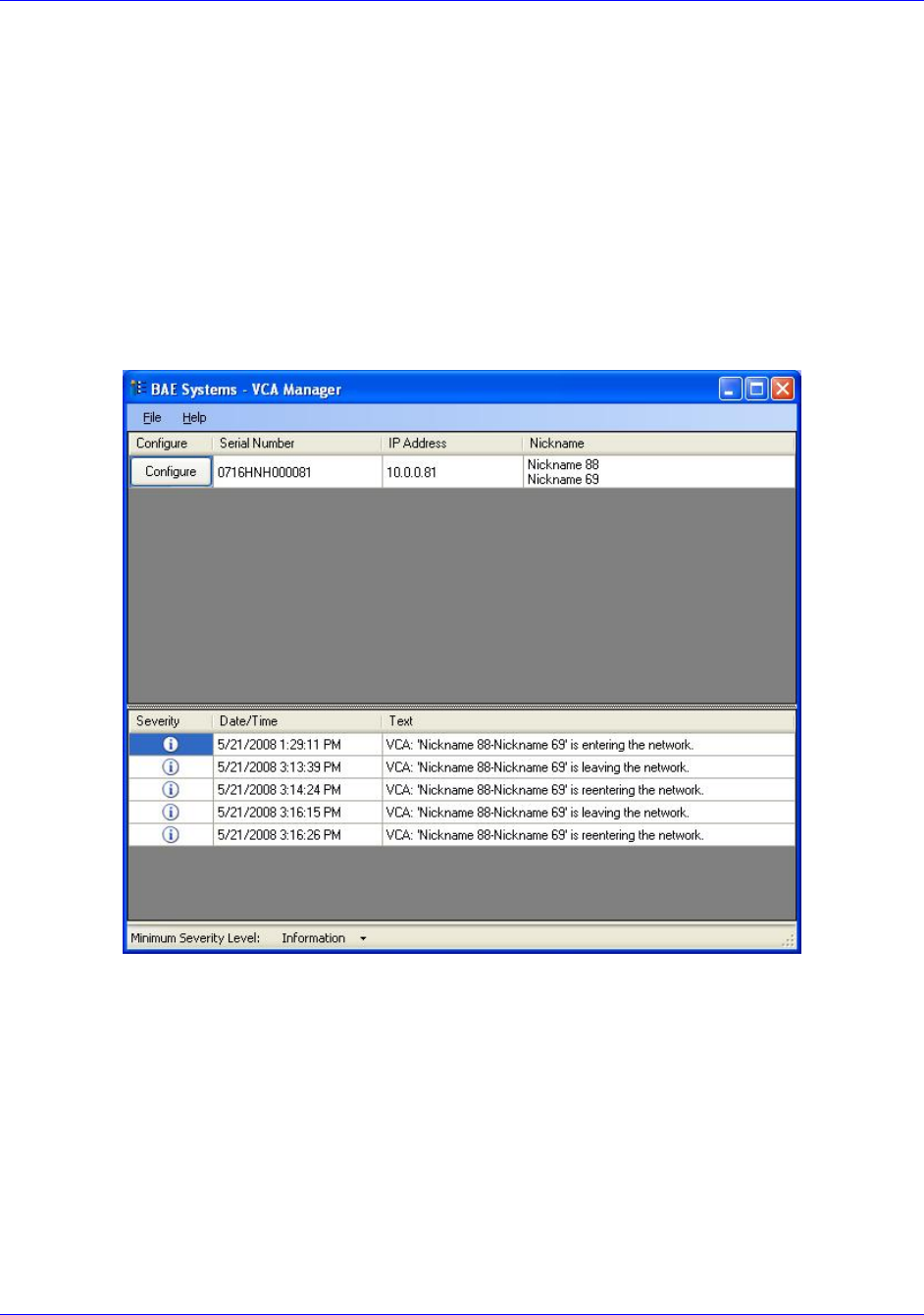924x1315 pixels.
Task: Maximize the VCA Manager window
Action: 756,390
